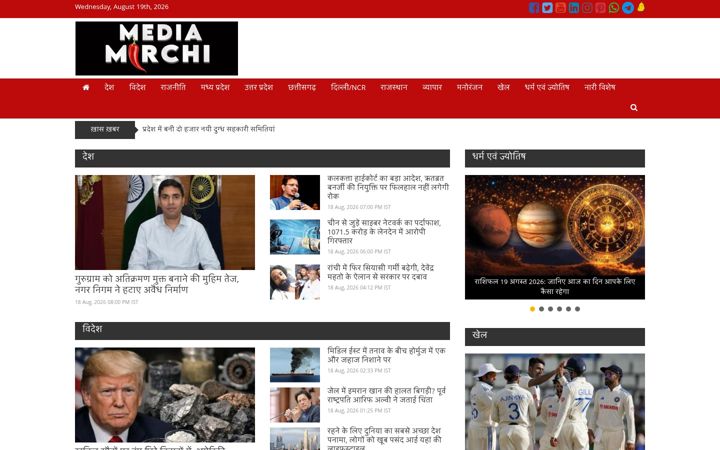Open the राजस्थान menu item

394,87
